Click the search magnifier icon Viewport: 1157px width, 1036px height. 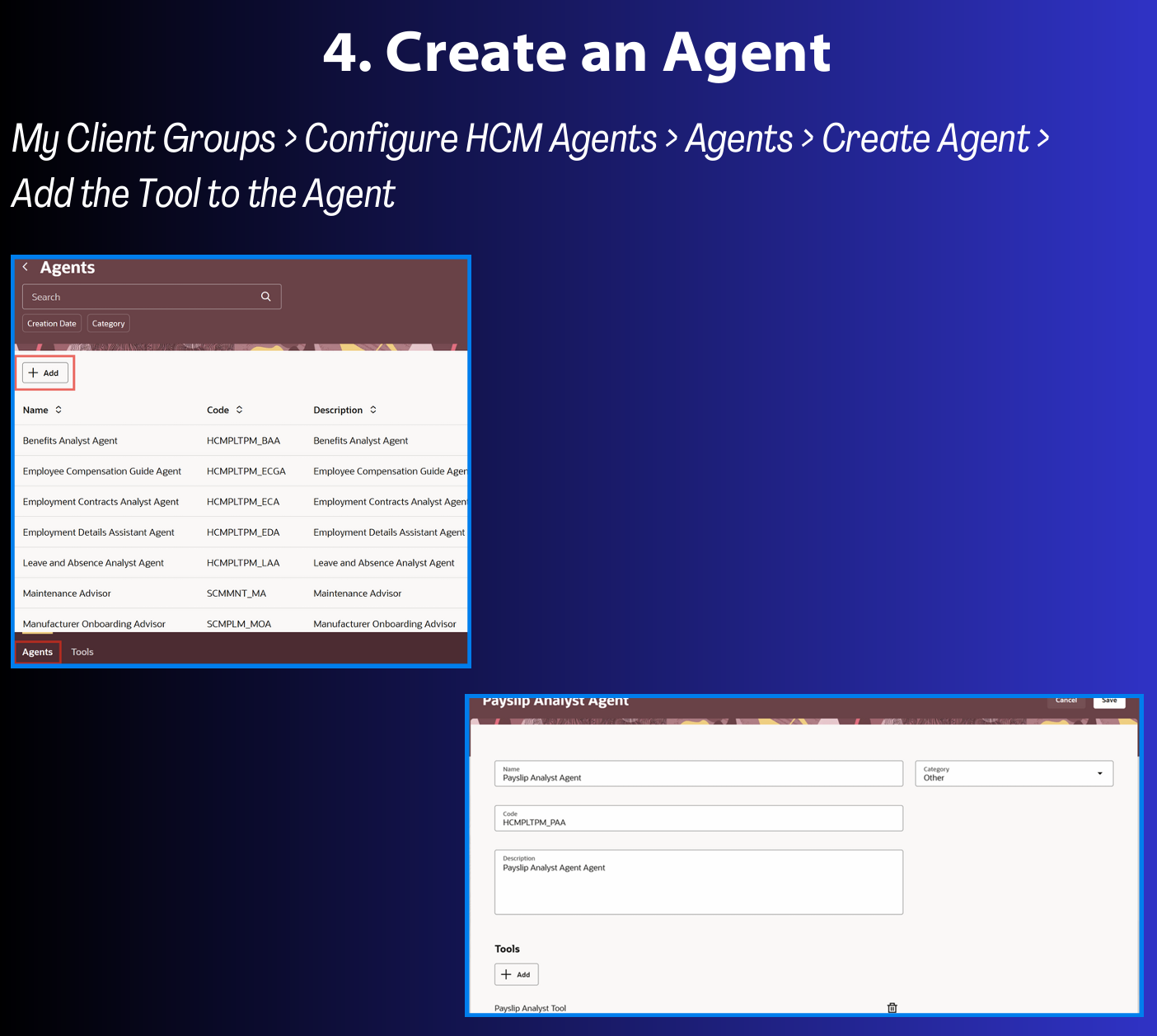(266, 297)
